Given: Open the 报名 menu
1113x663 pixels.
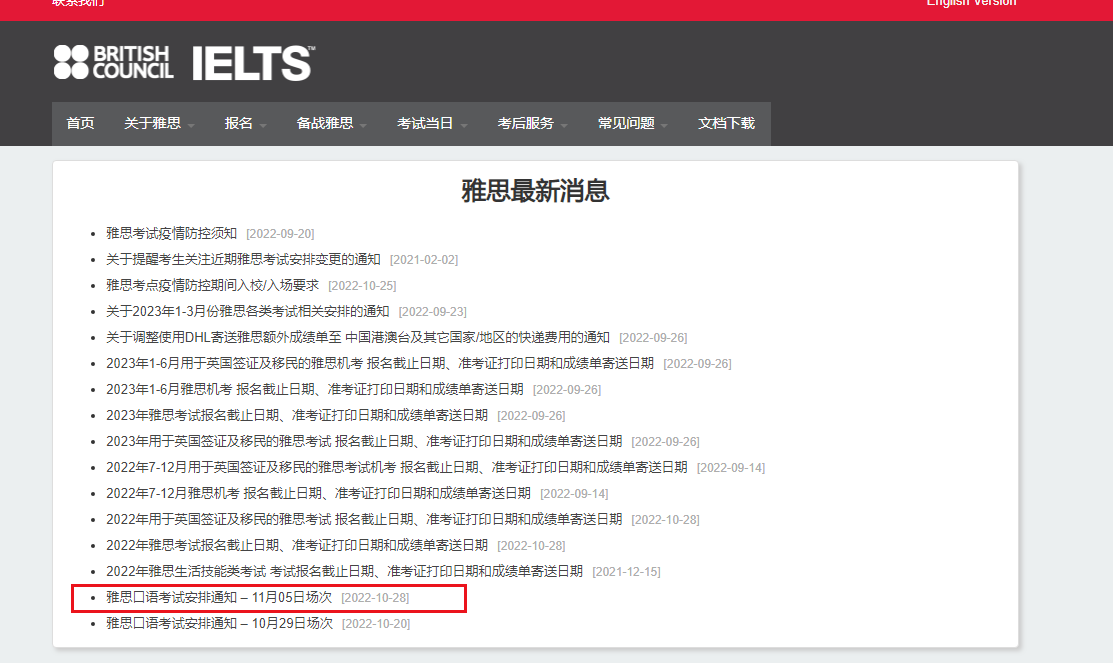Looking at the screenshot, I should coord(238,124).
